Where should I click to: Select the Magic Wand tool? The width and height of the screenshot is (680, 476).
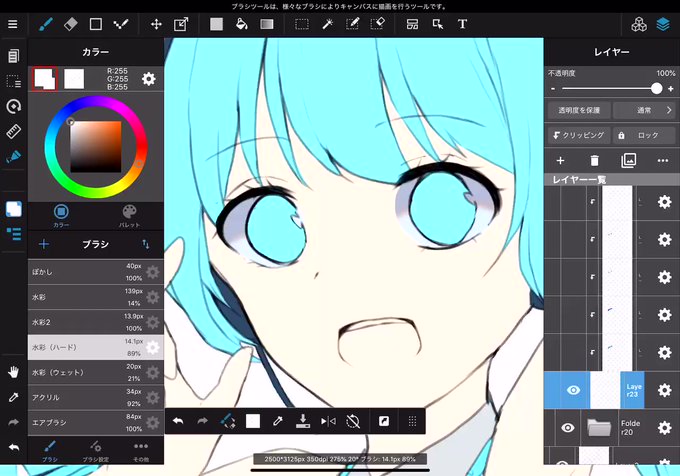(x=327, y=24)
